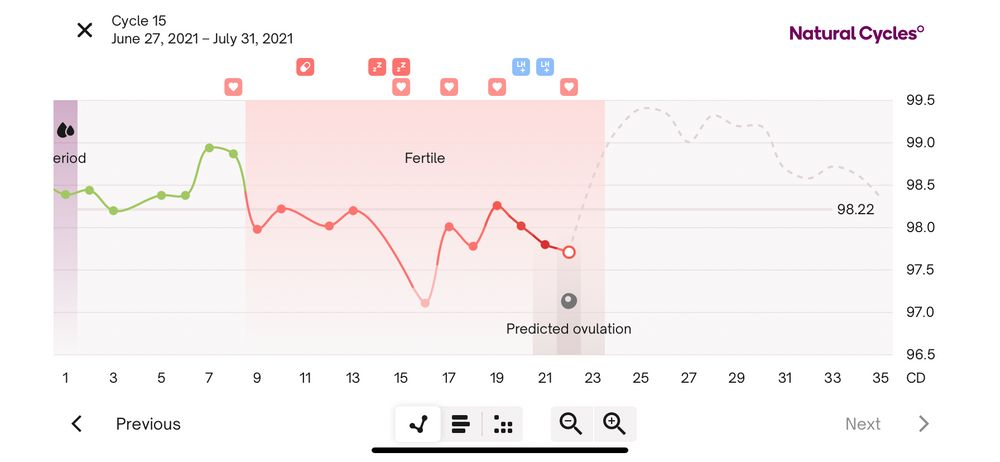1000x462 pixels.
Task: Switch to the horizontal bars view
Action: point(461,425)
